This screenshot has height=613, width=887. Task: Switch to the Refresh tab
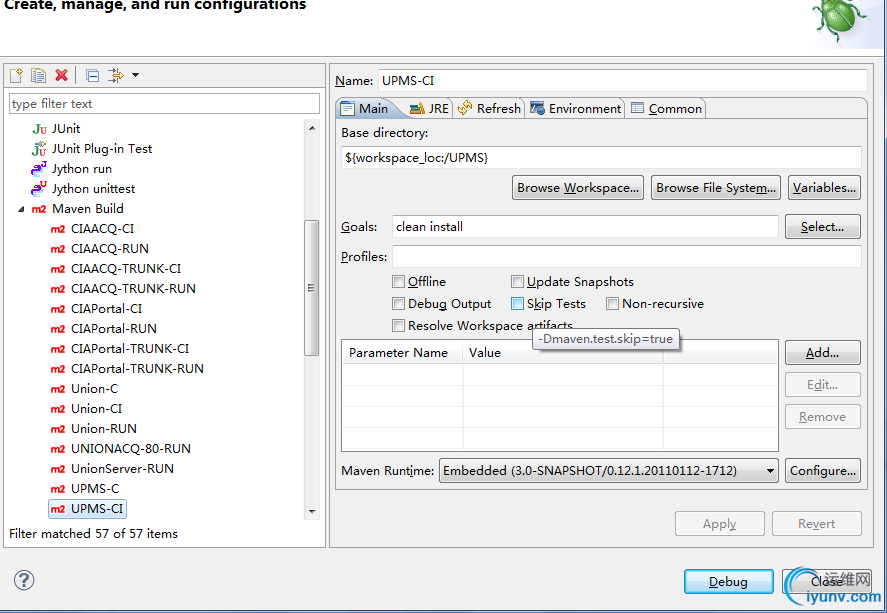(489, 109)
